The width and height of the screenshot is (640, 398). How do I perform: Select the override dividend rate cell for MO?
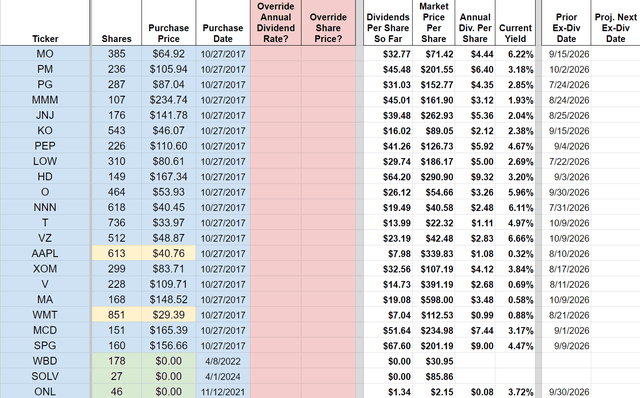point(276,54)
